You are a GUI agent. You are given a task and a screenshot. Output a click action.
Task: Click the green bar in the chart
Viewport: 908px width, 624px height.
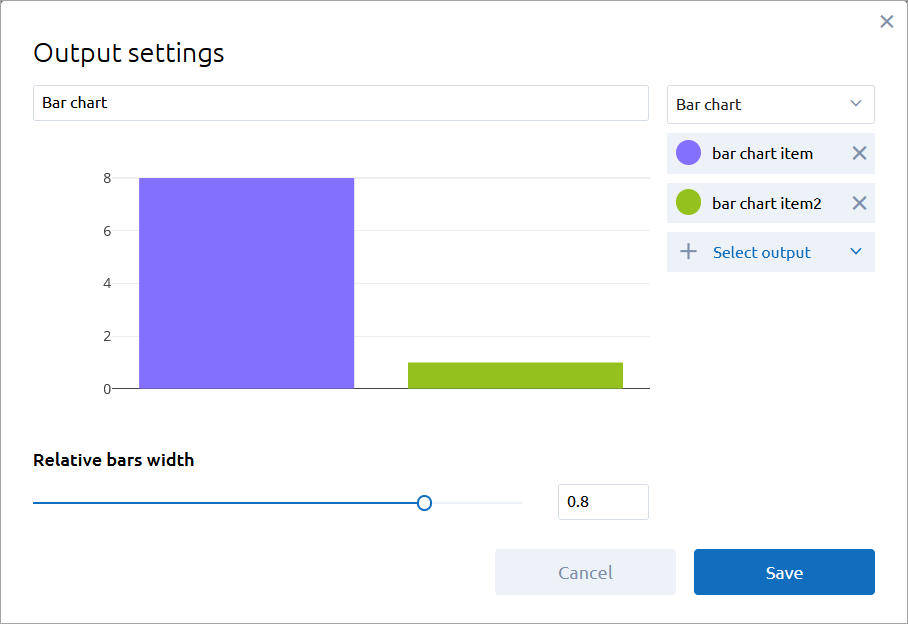click(x=515, y=375)
